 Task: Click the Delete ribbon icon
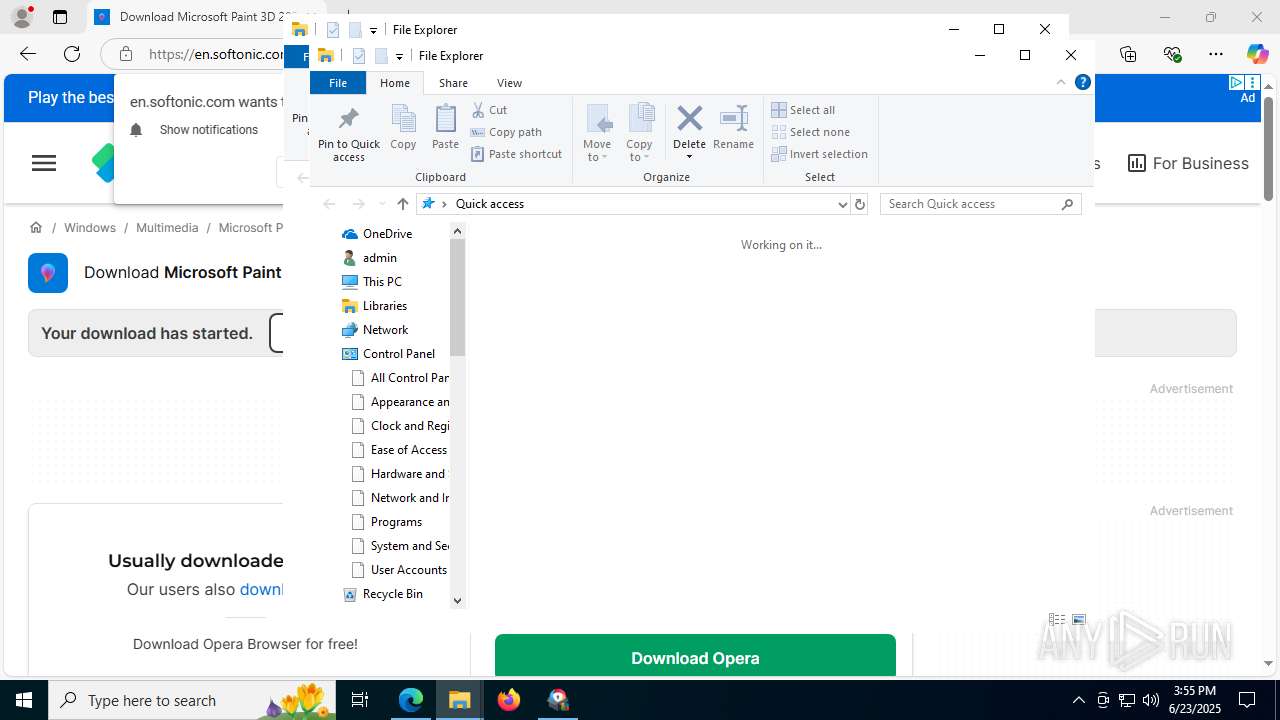689,119
